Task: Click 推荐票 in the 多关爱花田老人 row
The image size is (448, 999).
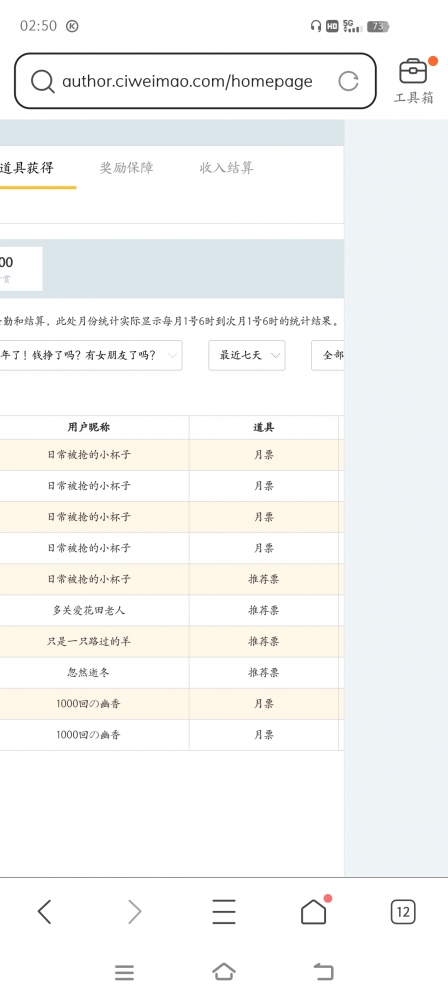Action: click(x=264, y=610)
